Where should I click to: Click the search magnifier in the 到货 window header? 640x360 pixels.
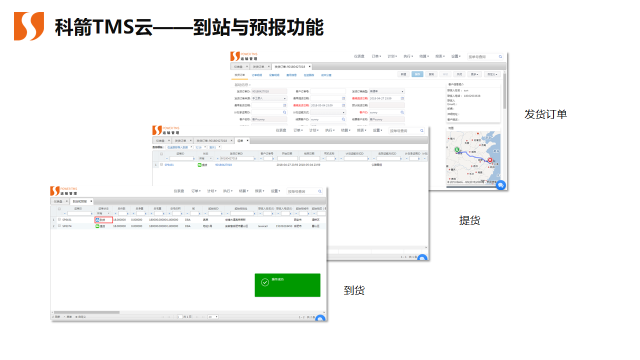coord(320,191)
